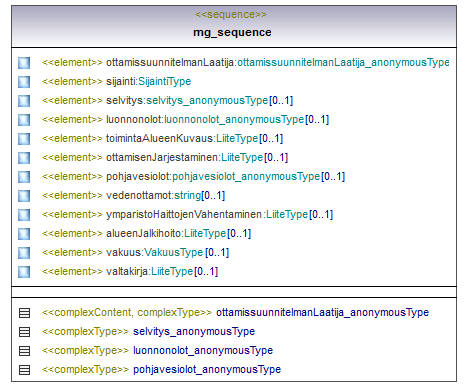
Task: Select the luonnonolot element entry
Action: tap(173, 119)
